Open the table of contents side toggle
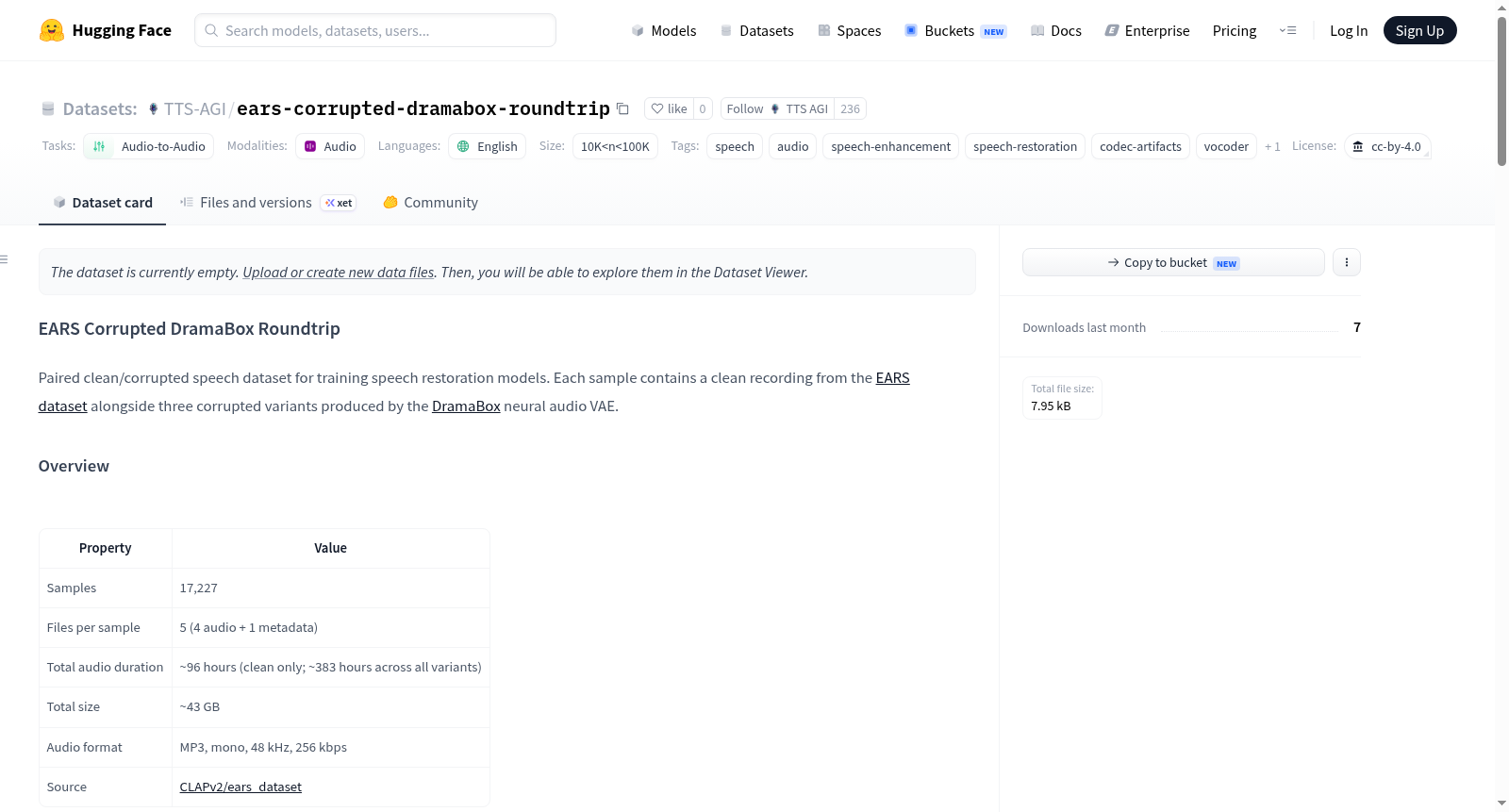Viewport: 1509px width, 812px height. pos(4,259)
